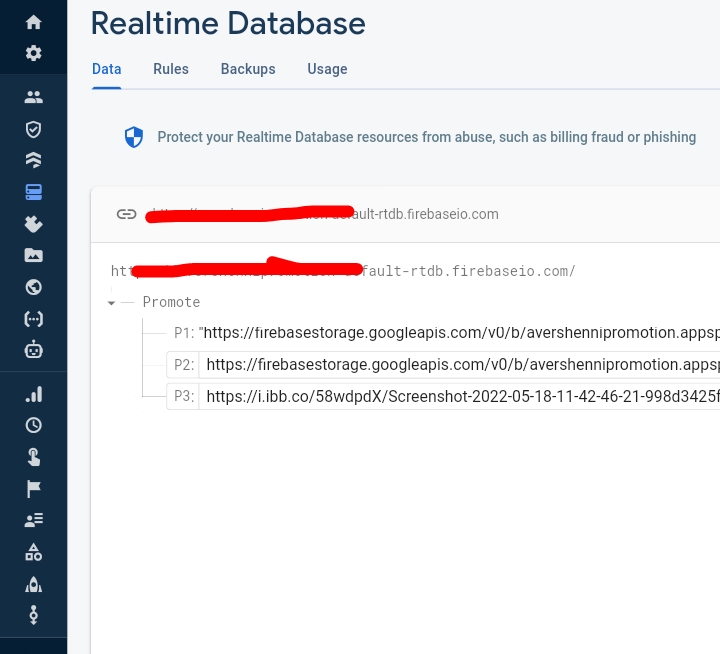Click the P2 key label
720x654 pixels.
point(184,365)
